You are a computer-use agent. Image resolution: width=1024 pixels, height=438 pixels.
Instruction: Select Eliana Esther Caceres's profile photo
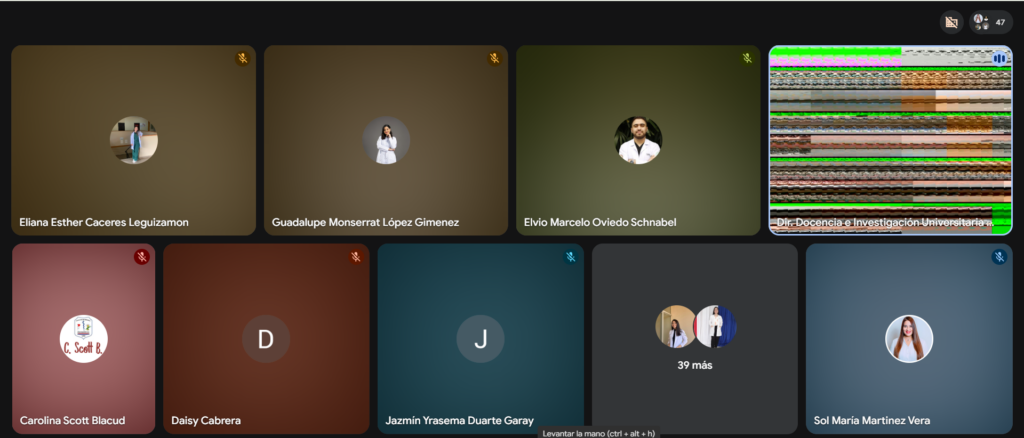(x=133, y=140)
